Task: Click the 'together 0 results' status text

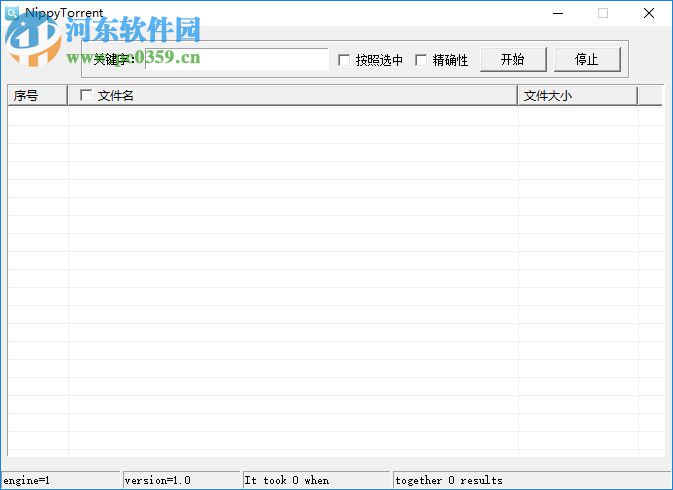Action: 449,481
